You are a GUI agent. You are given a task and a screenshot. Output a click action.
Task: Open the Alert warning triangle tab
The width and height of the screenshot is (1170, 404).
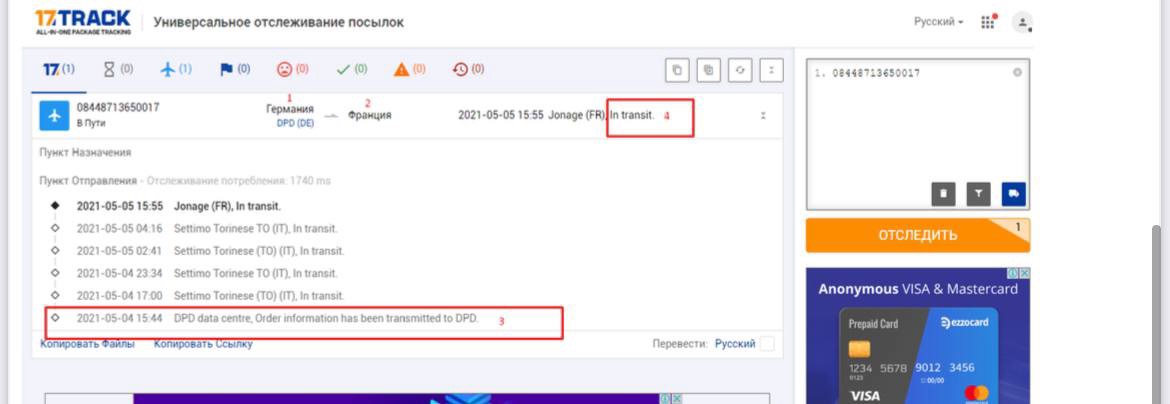pyautogui.click(x=409, y=69)
